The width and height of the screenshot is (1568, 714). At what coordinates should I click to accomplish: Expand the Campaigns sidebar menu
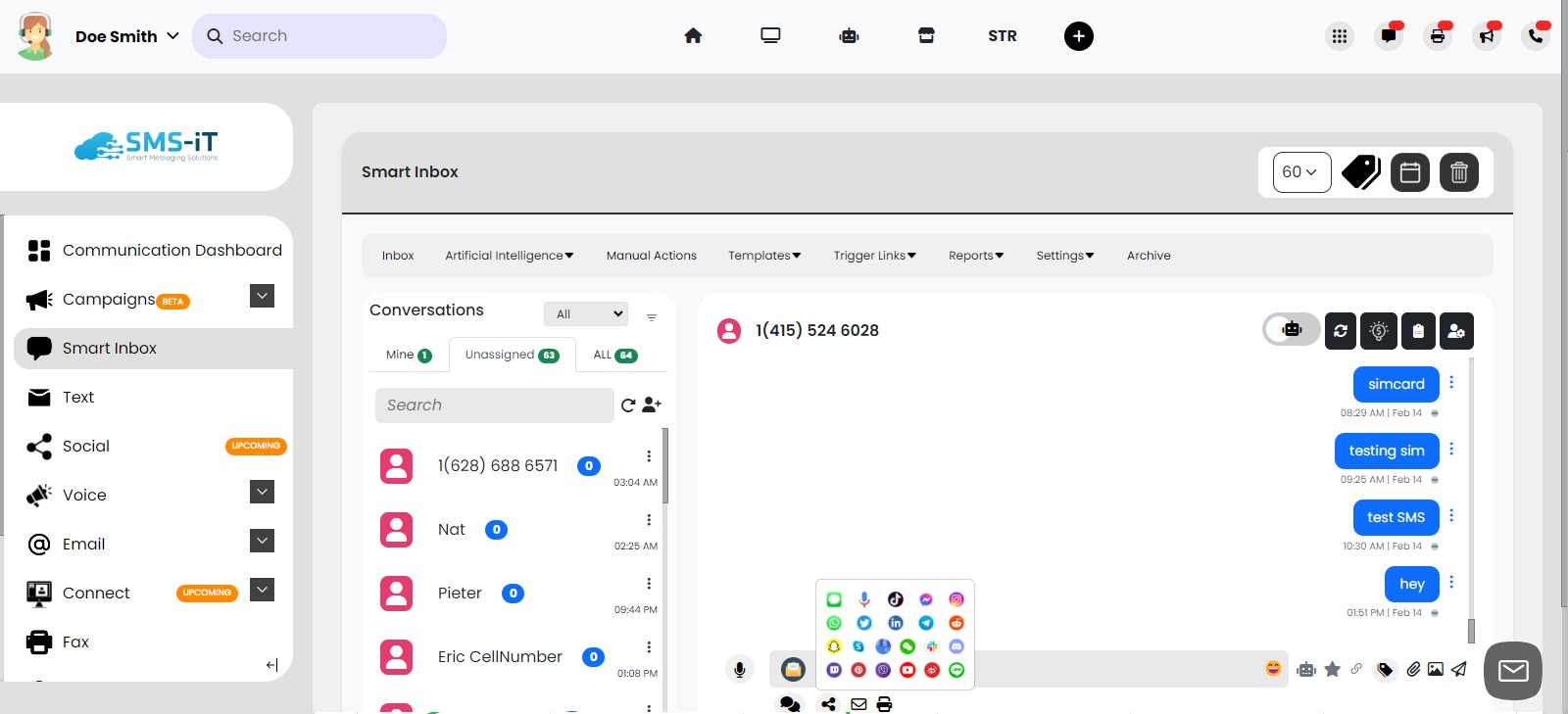click(x=262, y=296)
